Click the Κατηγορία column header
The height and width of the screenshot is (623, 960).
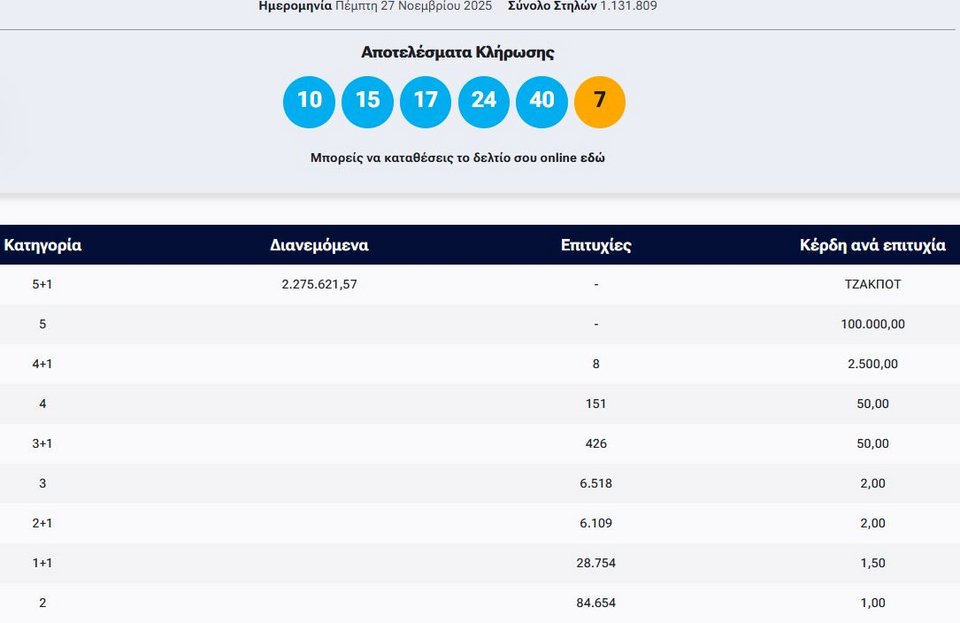point(43,245)
